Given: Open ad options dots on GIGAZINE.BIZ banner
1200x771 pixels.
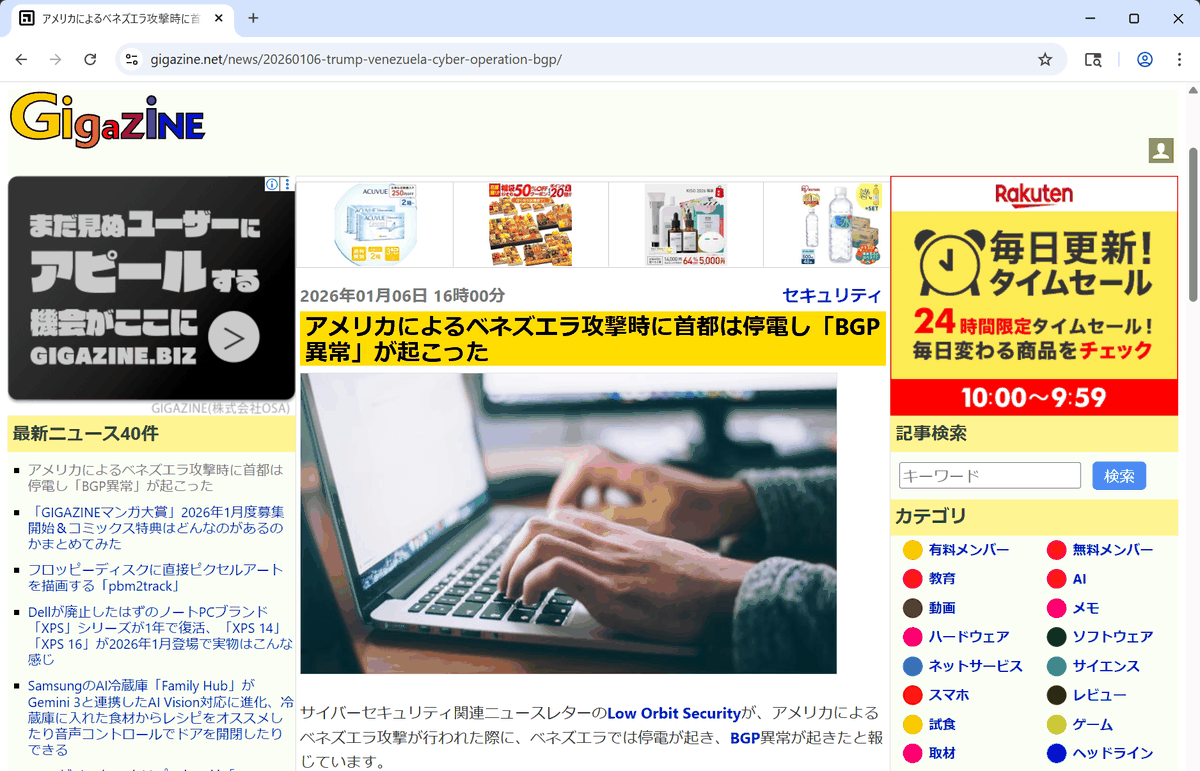Looking at the screenshot, I should (288, 184).
